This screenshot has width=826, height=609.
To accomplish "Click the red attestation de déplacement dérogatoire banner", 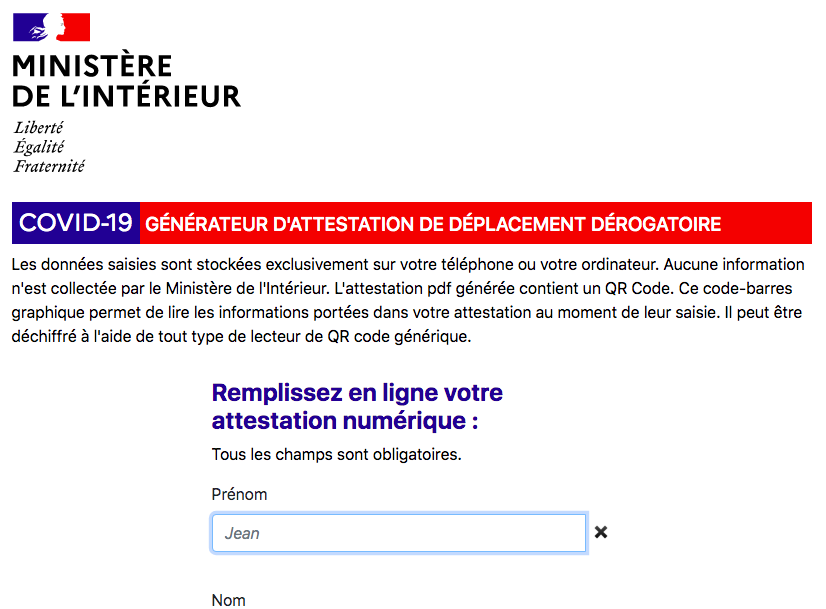I will click(x=476, y=223).
